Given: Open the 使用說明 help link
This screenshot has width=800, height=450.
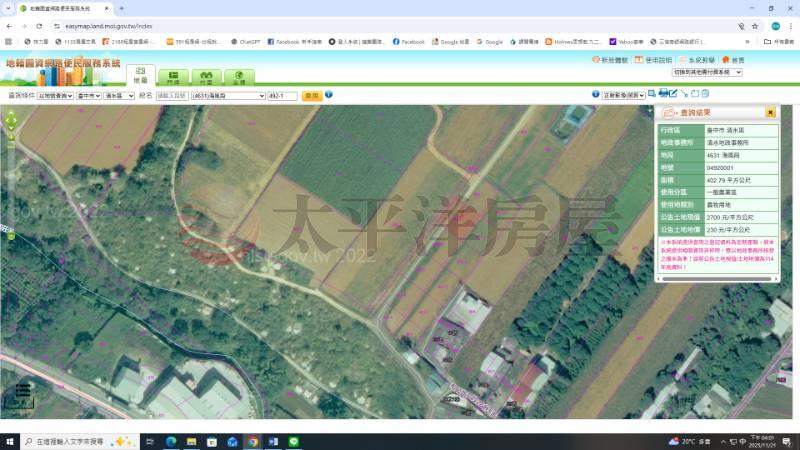Looking at the screenshot, I should (659, 60).
